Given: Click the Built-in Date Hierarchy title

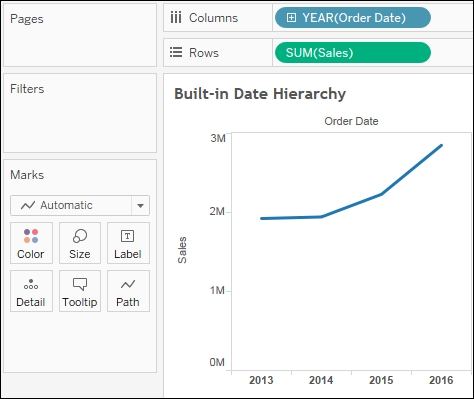Looking at the screenshot, I should pyautogui.click(x=260, y=94).
